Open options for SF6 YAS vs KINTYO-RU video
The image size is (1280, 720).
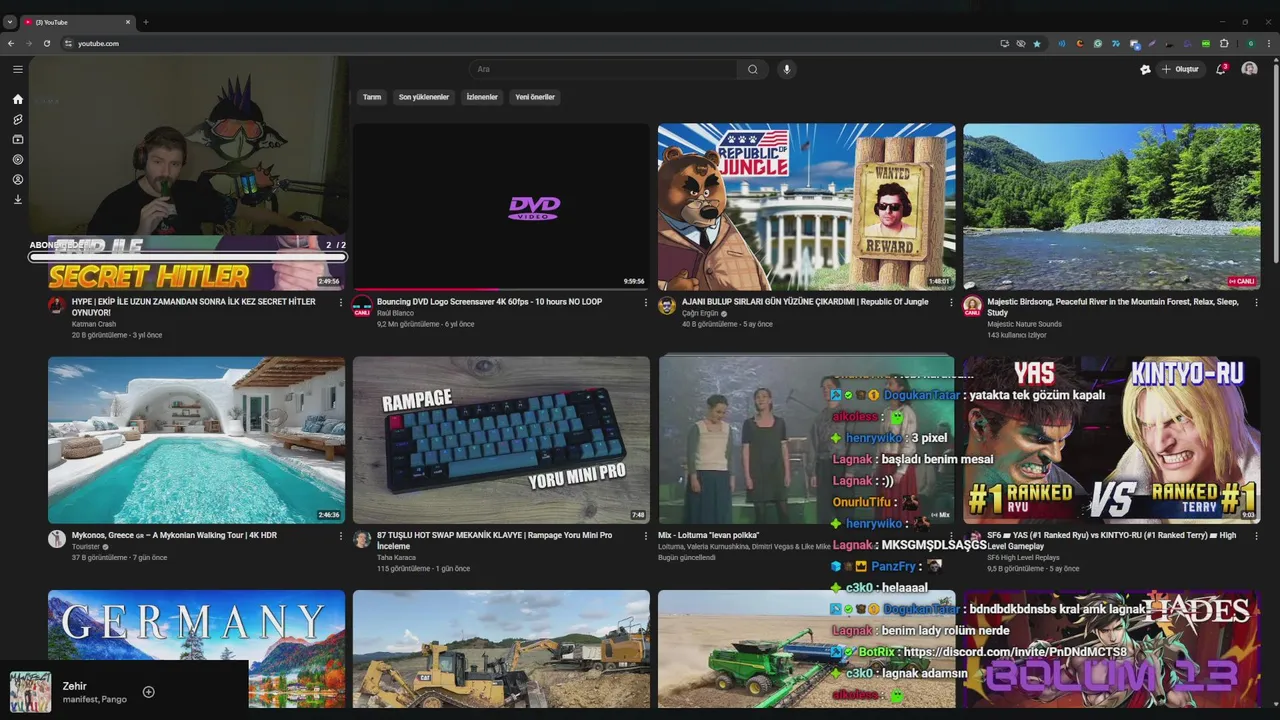(x=1256, y=536)
